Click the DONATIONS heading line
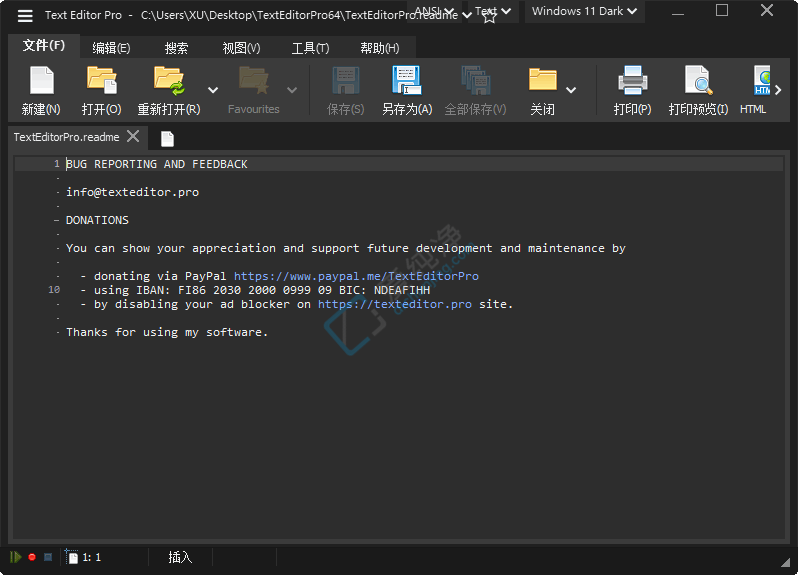Screen dimensions: 798x575 pos(97,220)
